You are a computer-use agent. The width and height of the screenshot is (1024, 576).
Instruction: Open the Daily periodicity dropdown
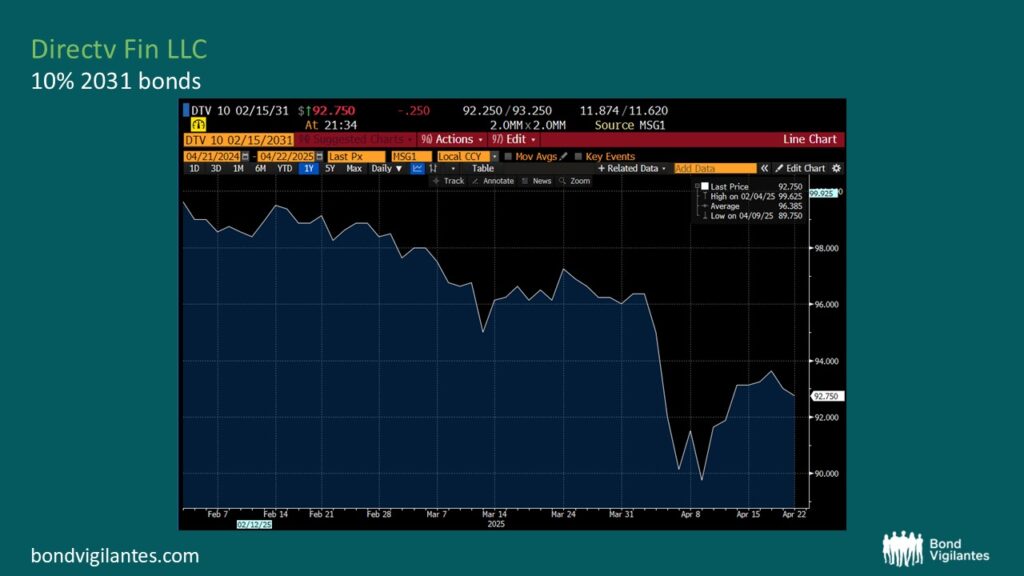coord(387,168)
